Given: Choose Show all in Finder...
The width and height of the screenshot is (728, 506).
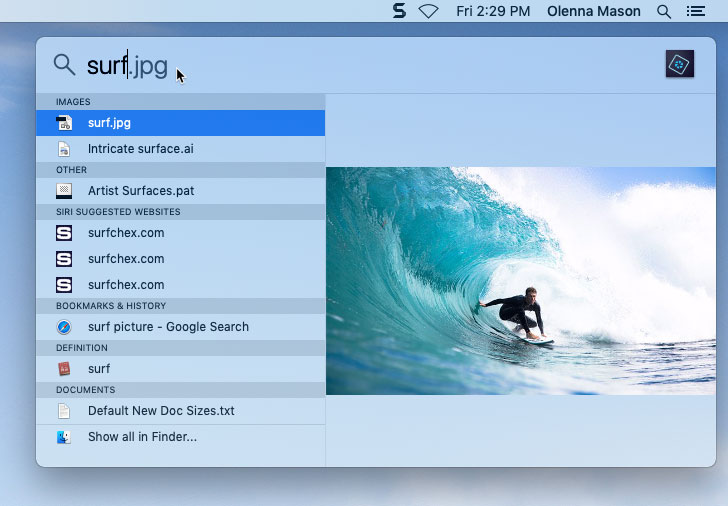Looking at the screenshot, I should click(x=181, y=437).
